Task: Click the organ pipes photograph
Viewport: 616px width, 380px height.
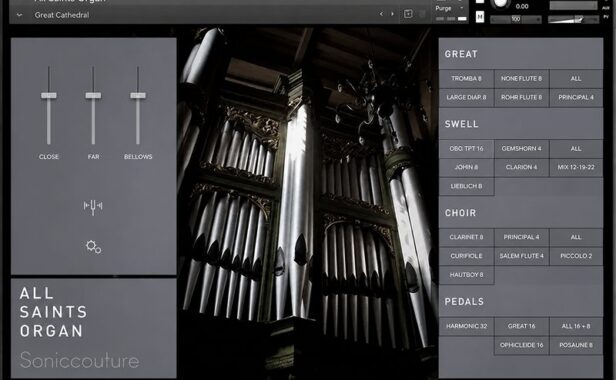Action: point(308,202)
